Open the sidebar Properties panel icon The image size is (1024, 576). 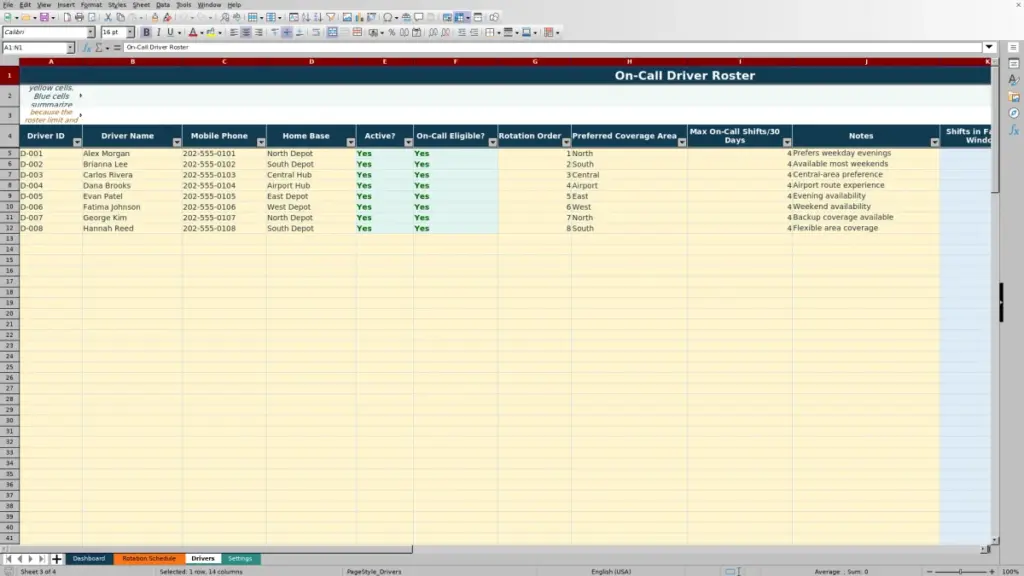click(x=1014, y=63)
